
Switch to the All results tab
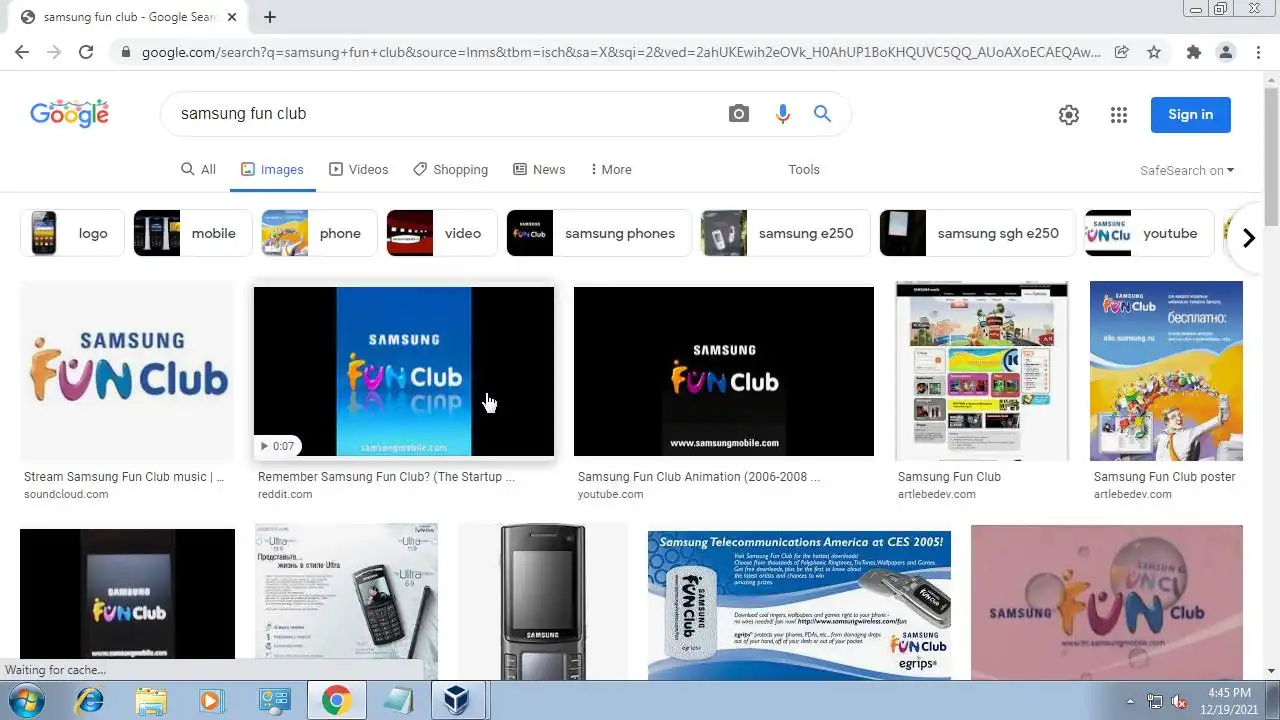[198, 170]
